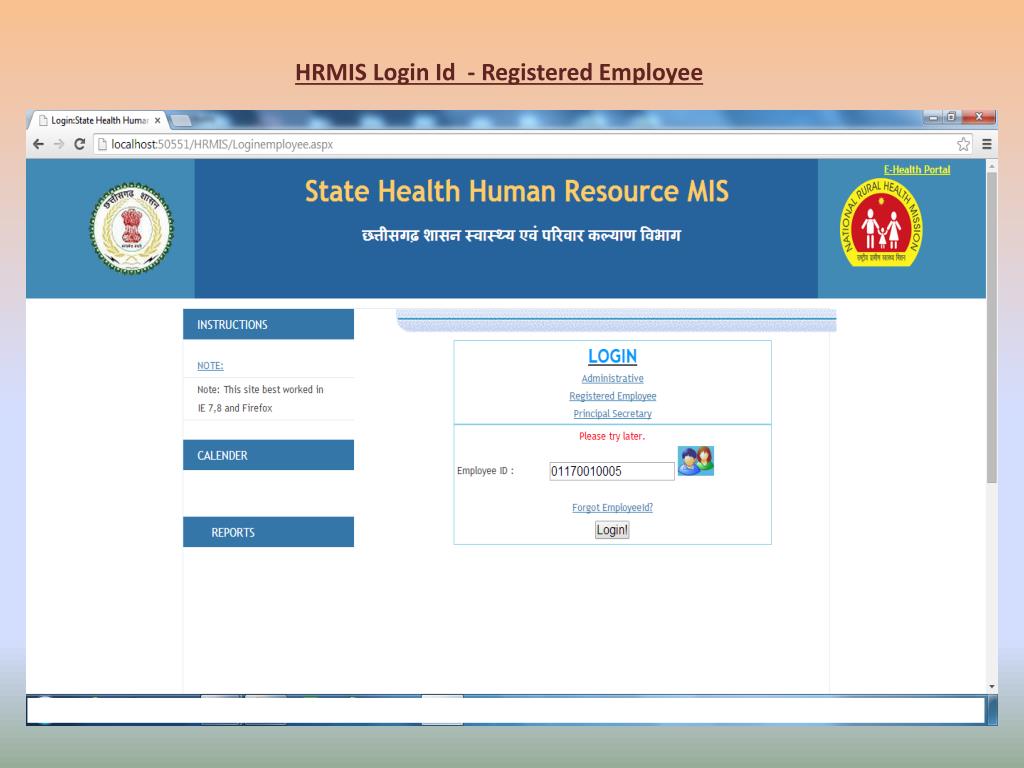
Task: Choose the Administrative login link
Action: pyautogui.click(x=613, y=379)
